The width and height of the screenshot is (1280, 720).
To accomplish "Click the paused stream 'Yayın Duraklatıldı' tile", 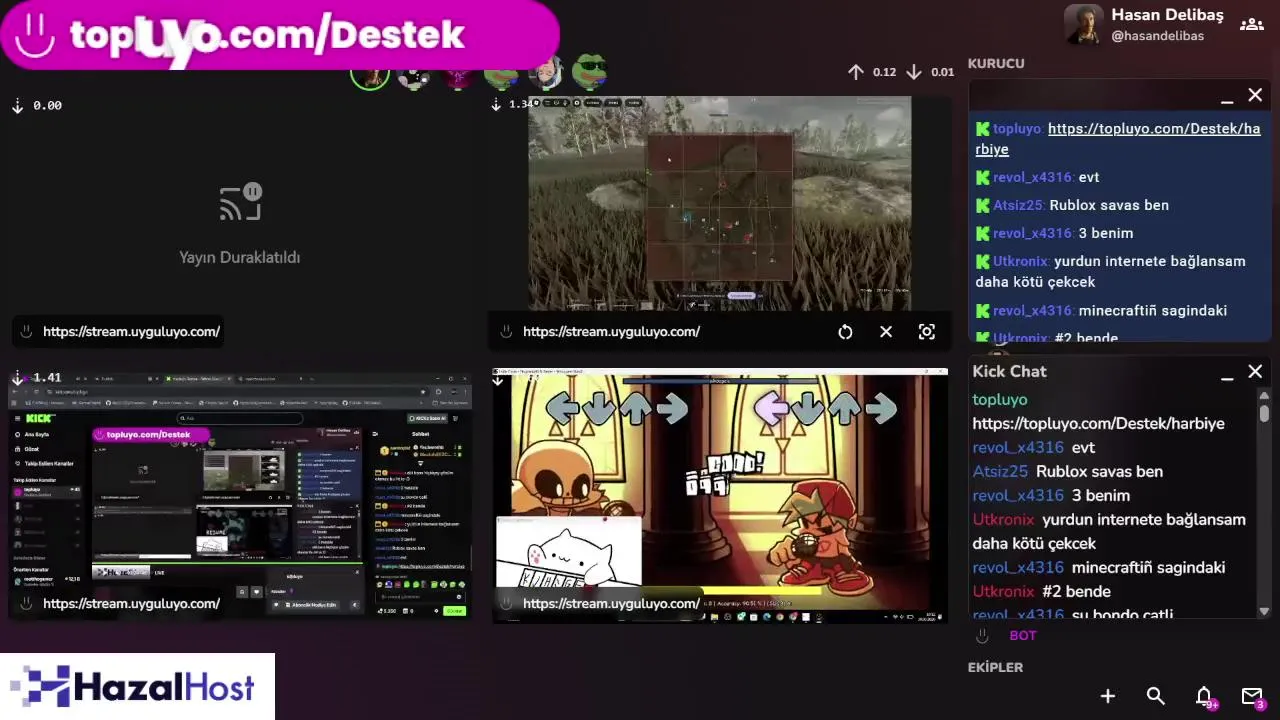I will point(240,220).
